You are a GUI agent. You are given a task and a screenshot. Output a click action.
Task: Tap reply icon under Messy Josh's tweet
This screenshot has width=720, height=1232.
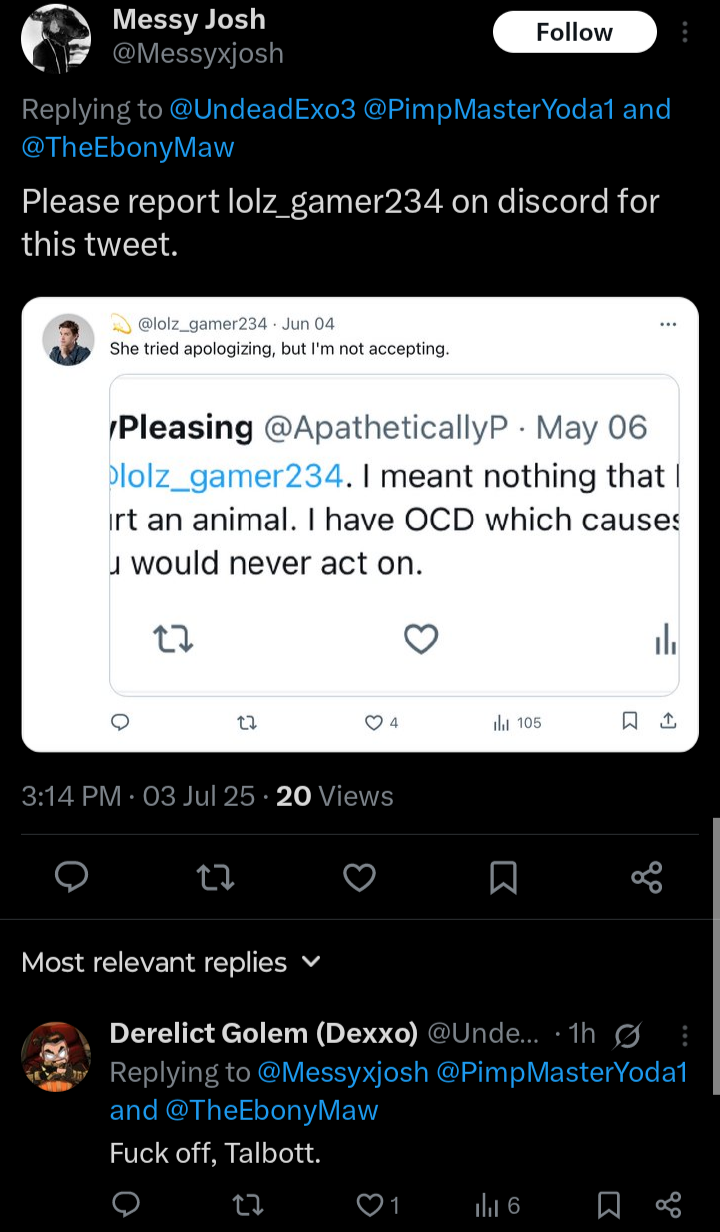[x=71, y=877]
